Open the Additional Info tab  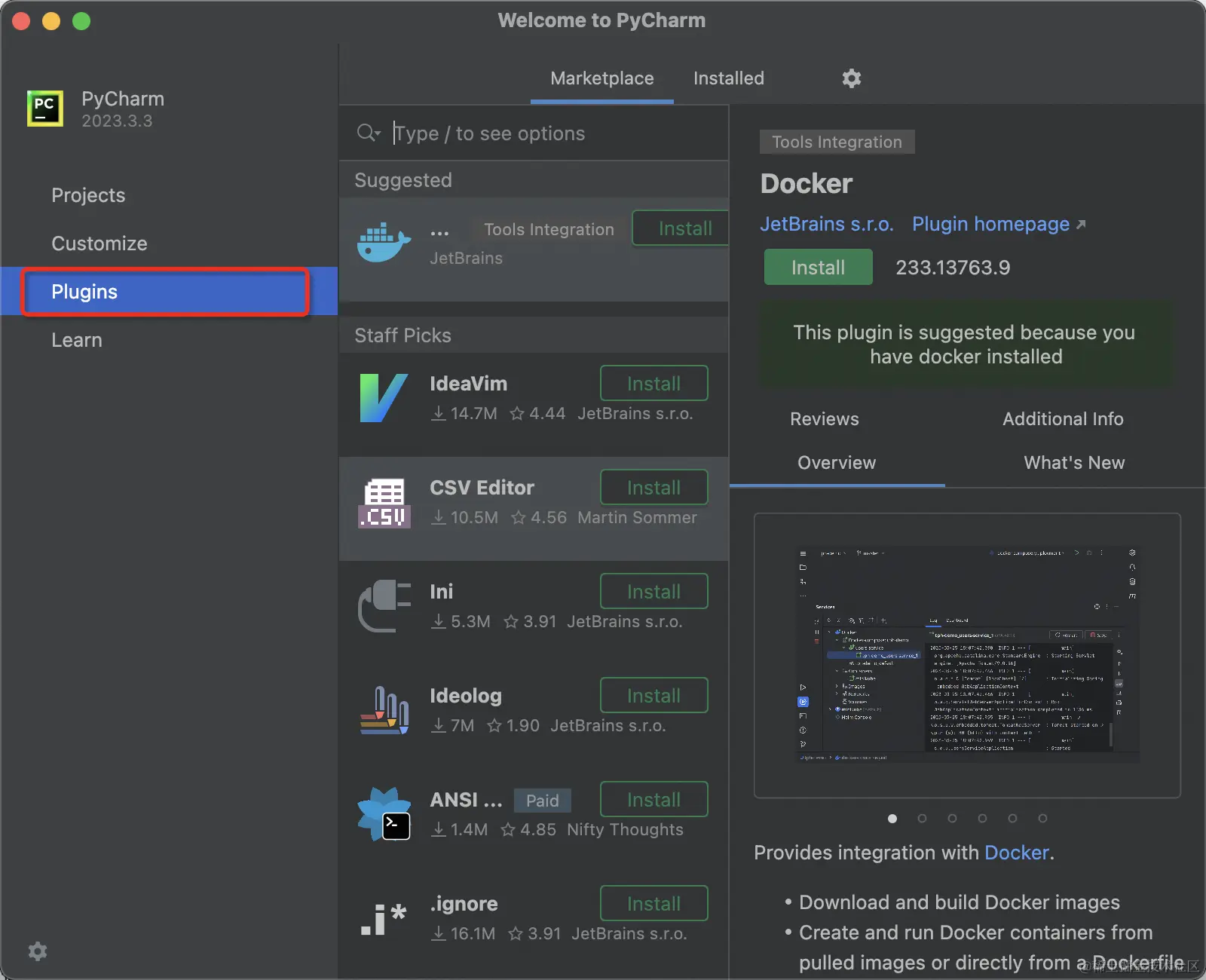pyautogui.click(x=1063, y=419)
